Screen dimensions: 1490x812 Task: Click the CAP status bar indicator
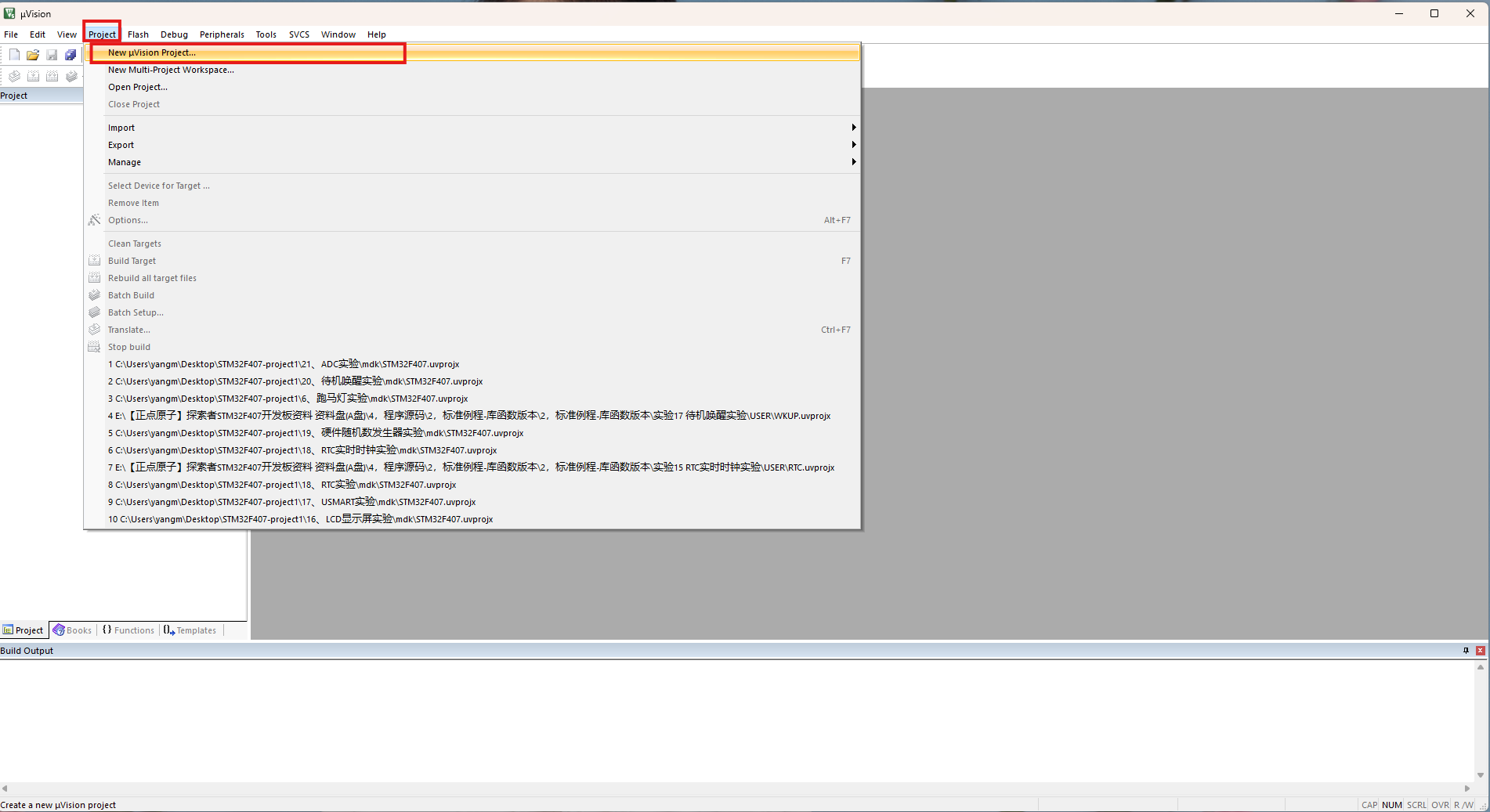1369,805
